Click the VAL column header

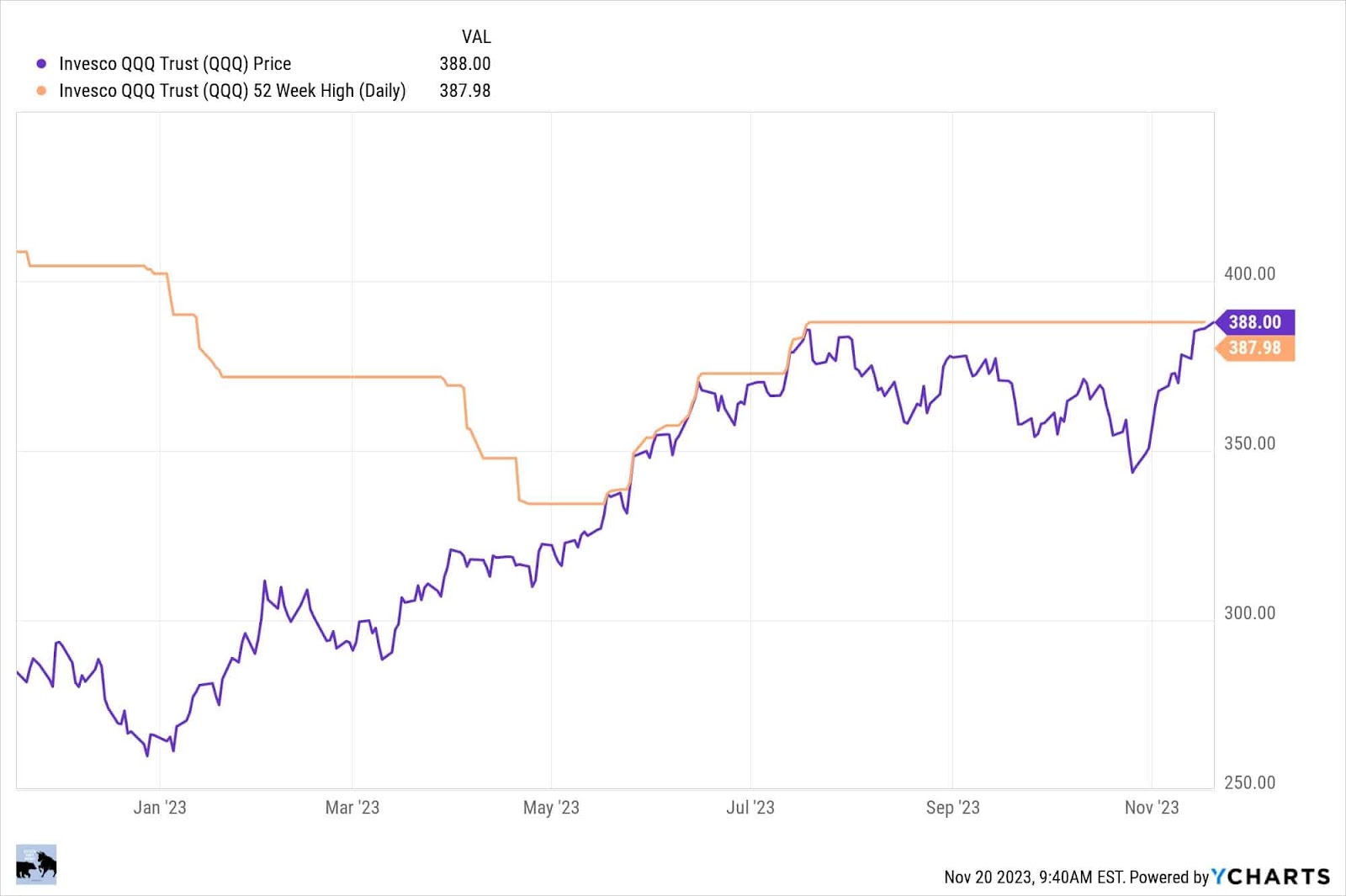[x=476, y=37]
